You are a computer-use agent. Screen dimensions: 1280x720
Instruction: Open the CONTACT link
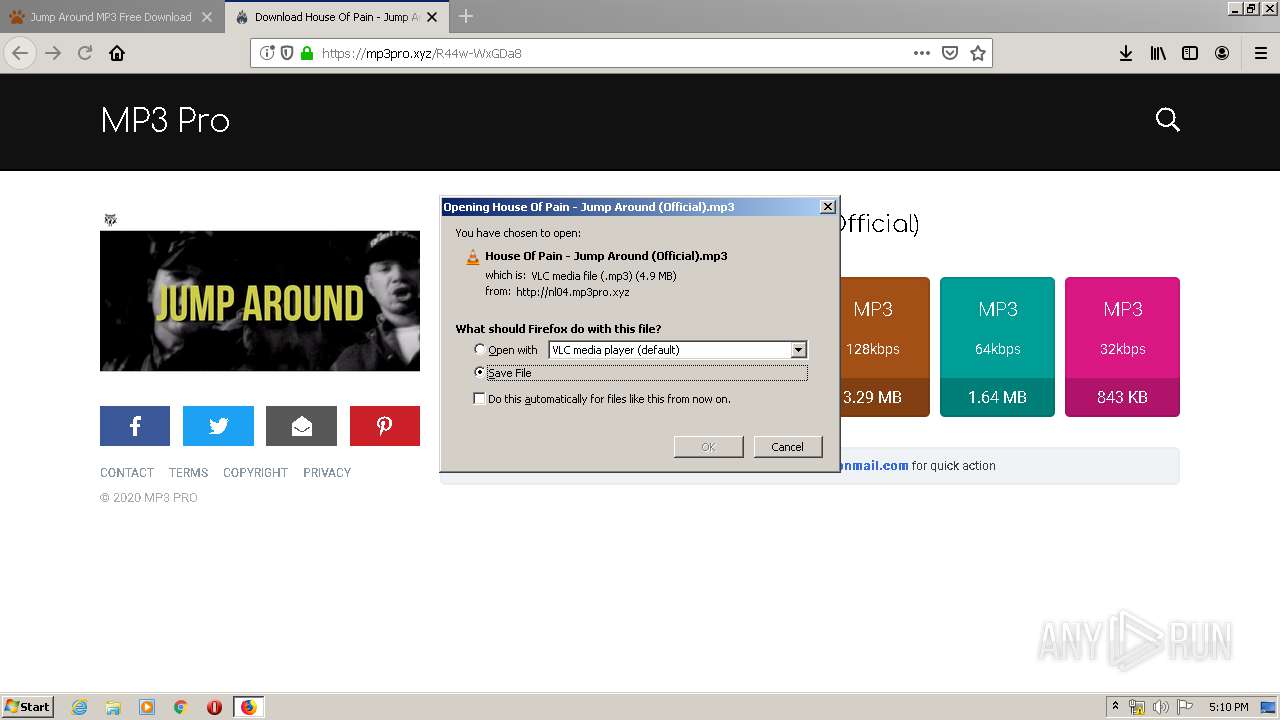[x=127, y=473]
